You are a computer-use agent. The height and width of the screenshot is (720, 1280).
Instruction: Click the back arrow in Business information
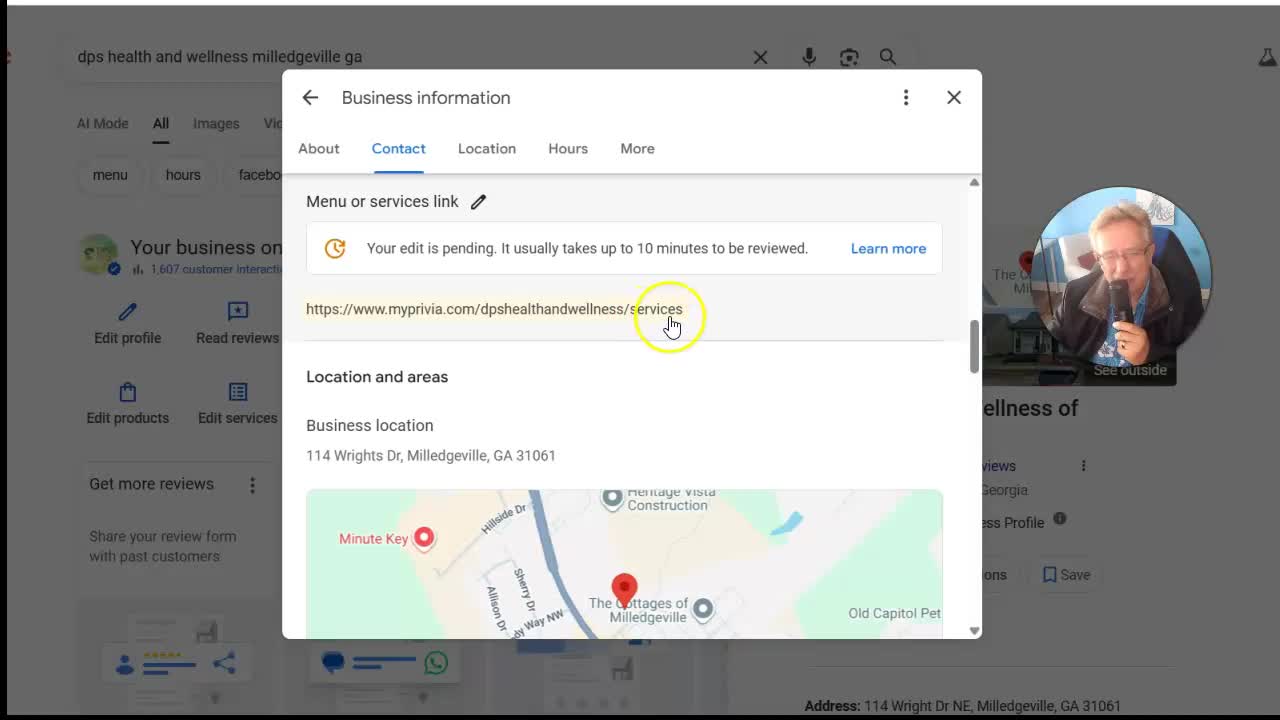(310, 98)
